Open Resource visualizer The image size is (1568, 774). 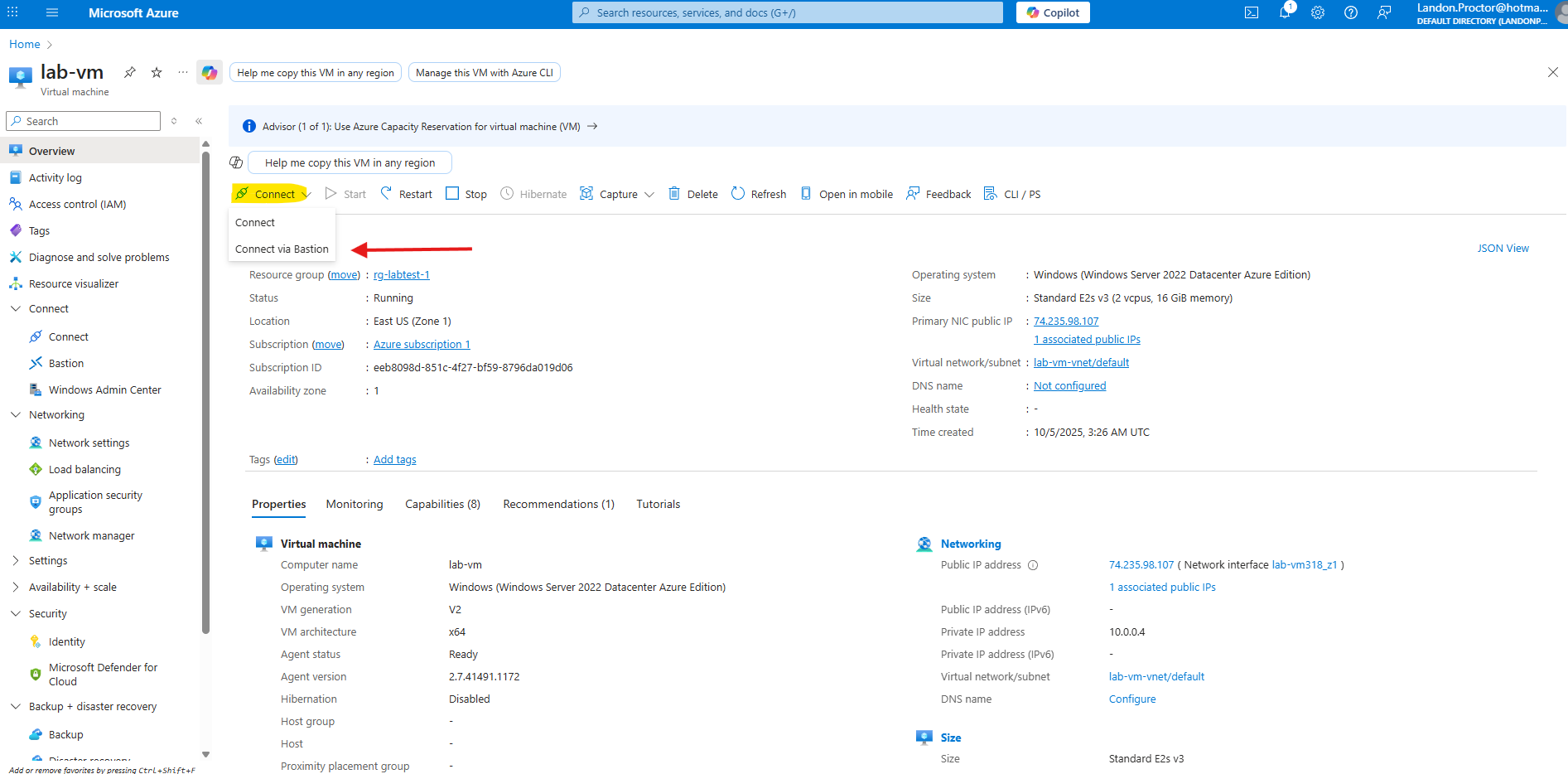click(x=74, y=283)
